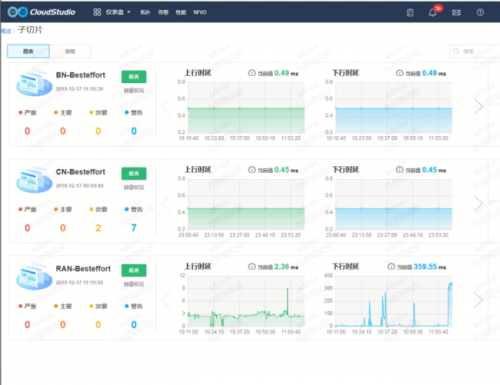Open the 性能 menu item
The height and width of the screenshot is (385, 500).
(x=181, y=12)
